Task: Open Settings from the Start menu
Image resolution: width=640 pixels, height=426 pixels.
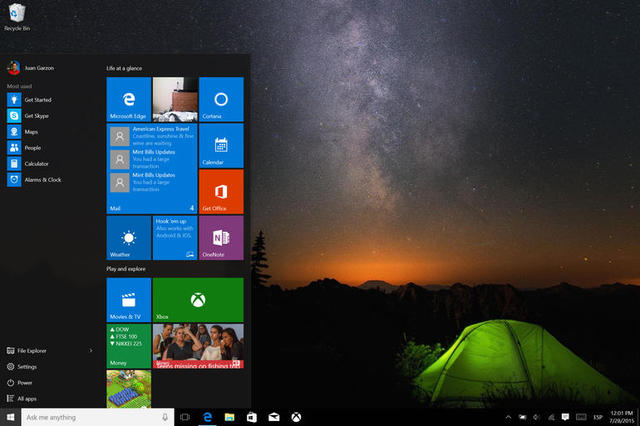Action: point(22,366)
